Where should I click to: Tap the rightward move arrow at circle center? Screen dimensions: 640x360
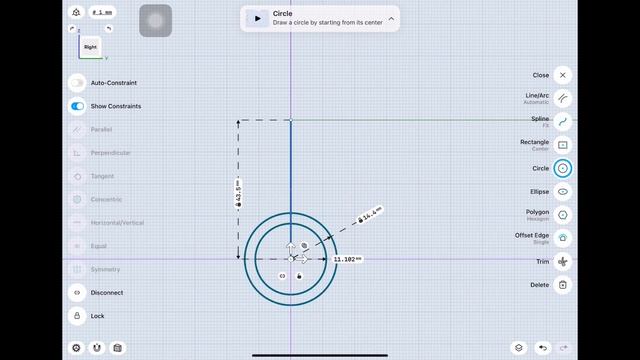(x=302, y=259)
